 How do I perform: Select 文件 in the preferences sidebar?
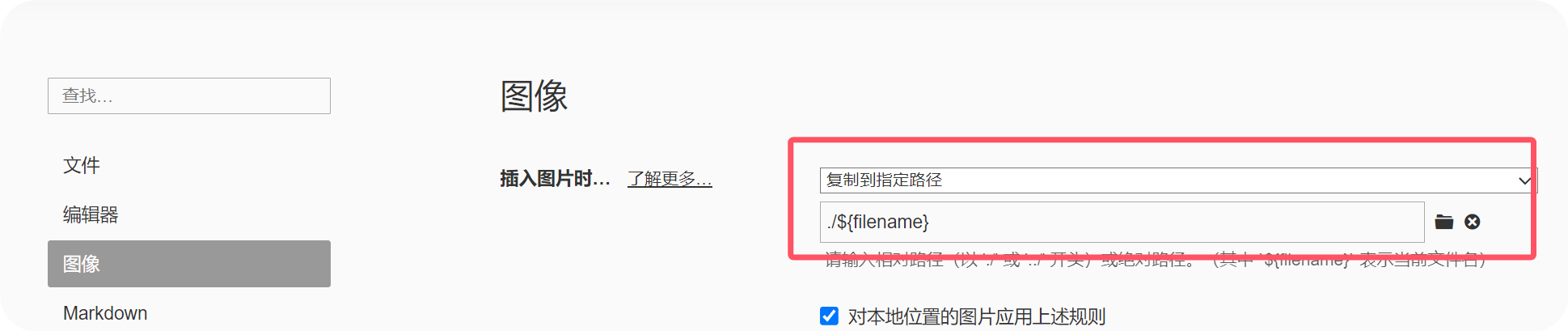[82, 165]
